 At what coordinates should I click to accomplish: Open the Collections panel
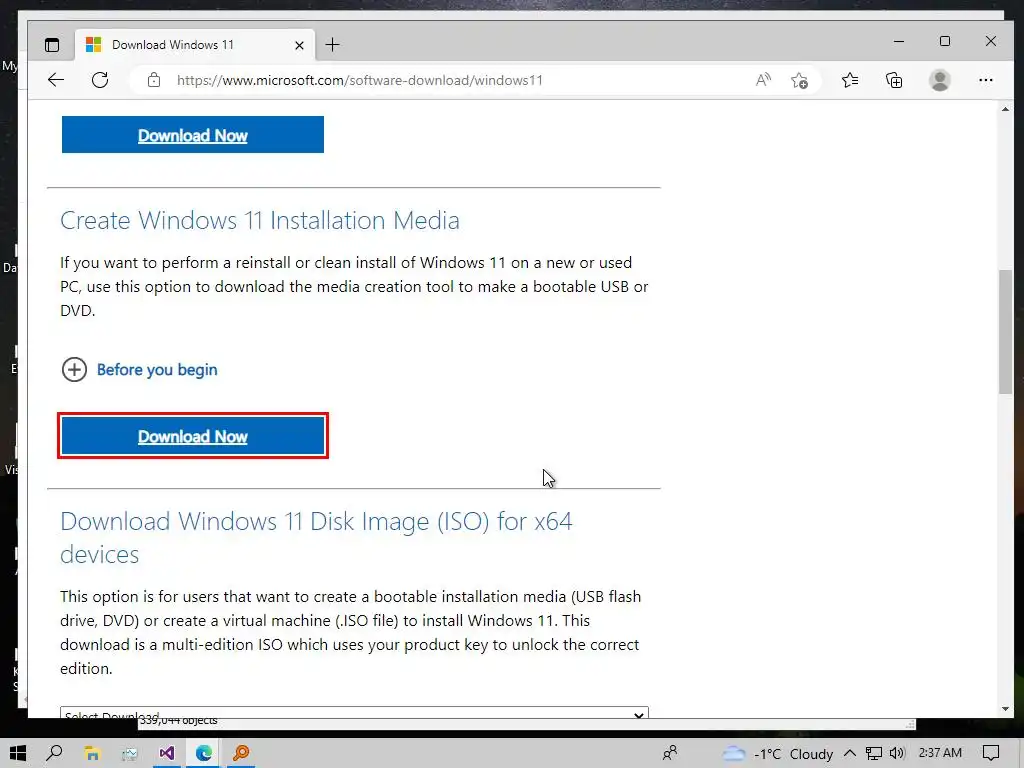point(894,80)
